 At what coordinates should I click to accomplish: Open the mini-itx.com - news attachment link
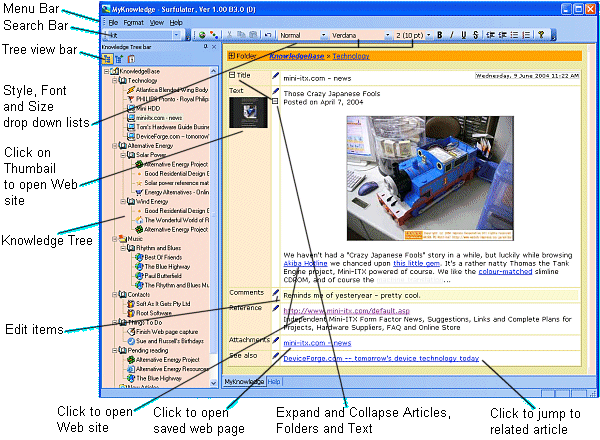[x=317, y=343]
